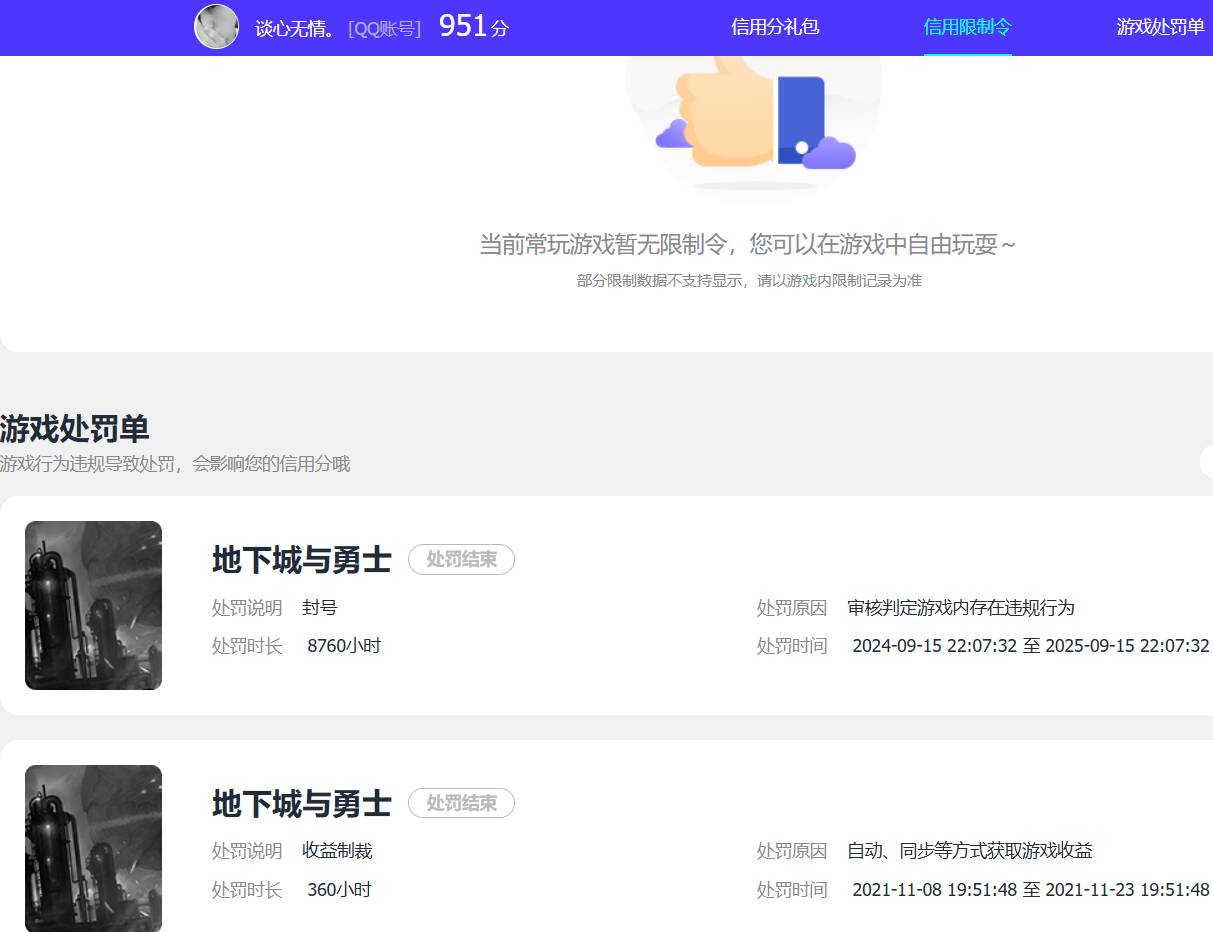Open the second 地下城与勇士 game thumbnail

[x=93, y=847]
